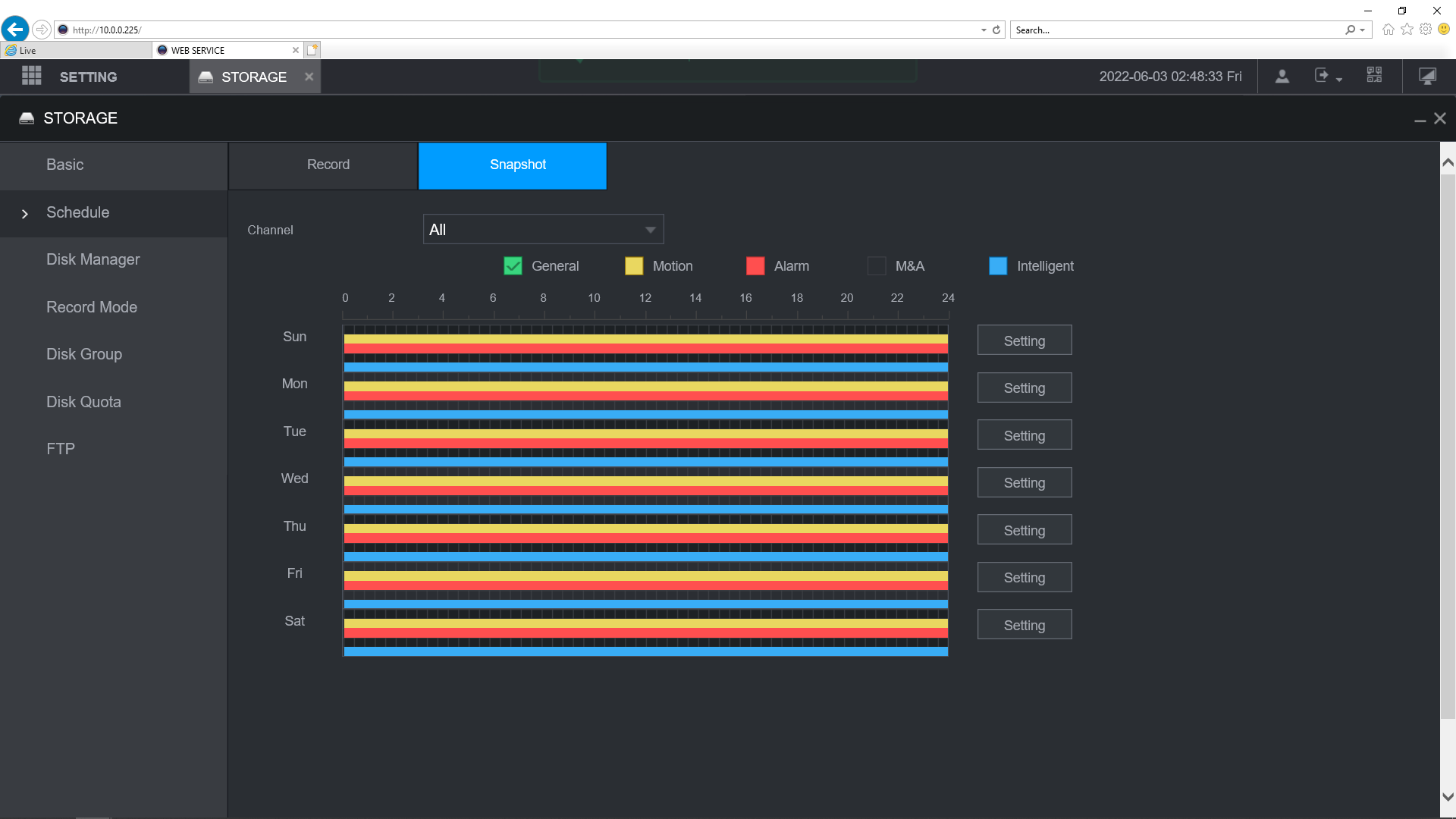This screenshot has height=819, width=1456.
Task: Toggle the Intelligent checkbox
Action: point(998,266)
